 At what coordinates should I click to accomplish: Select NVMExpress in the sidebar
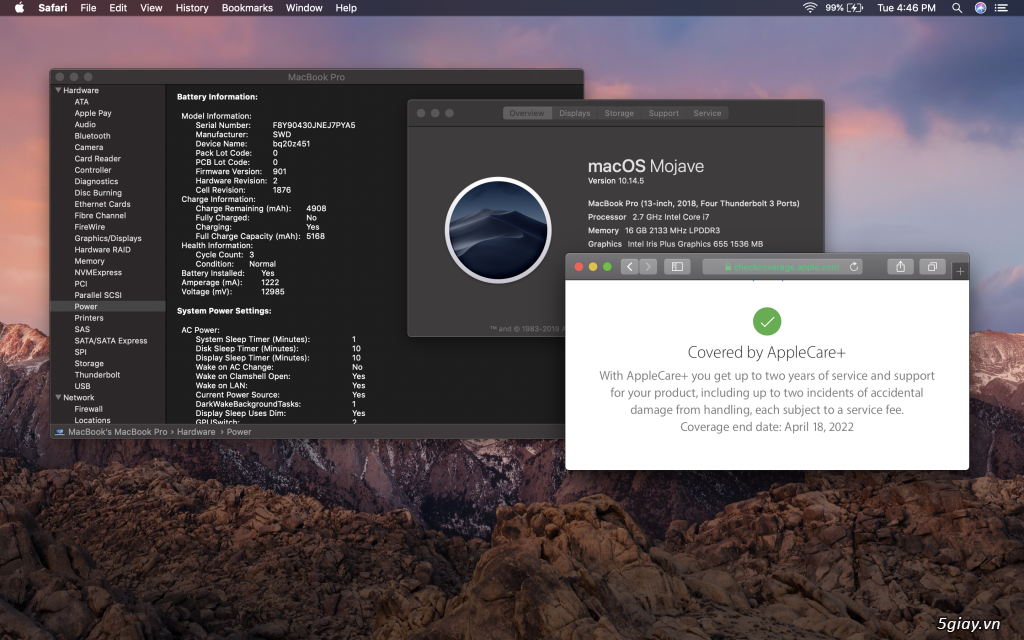coord(98,272)
